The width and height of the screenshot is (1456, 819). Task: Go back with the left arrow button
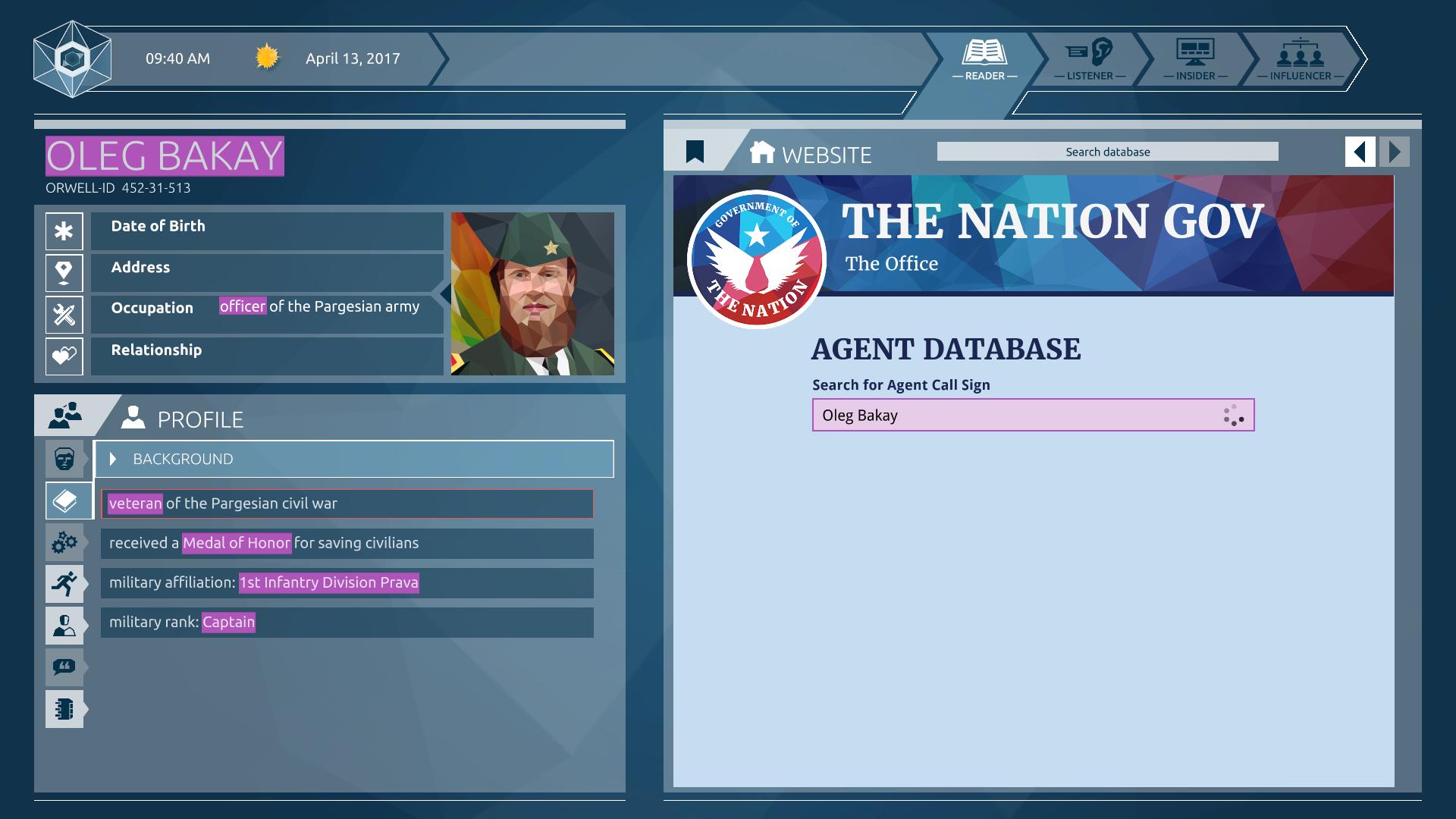[1360, 152]
